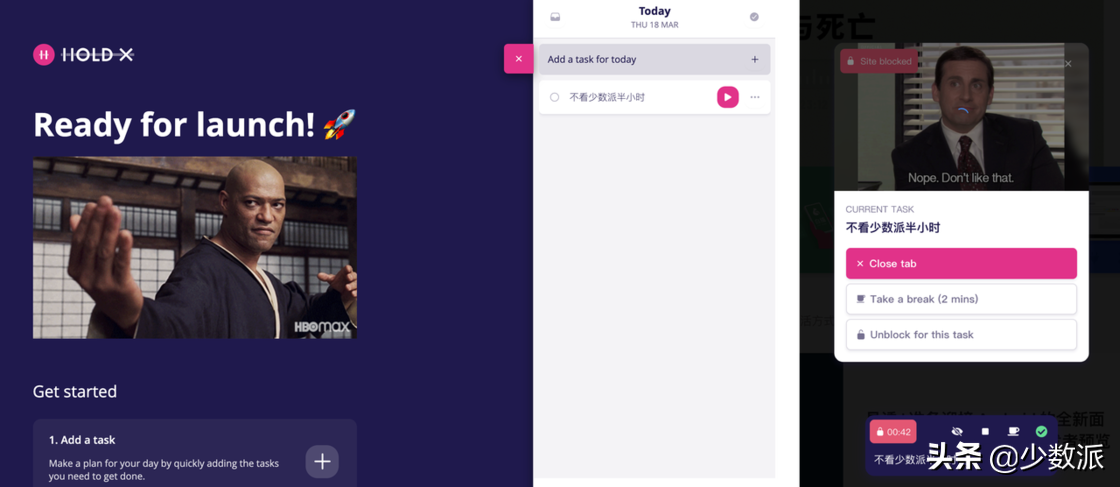Click the Office GIF in blocked popup
1120x487 pixels.
(961, 117)
